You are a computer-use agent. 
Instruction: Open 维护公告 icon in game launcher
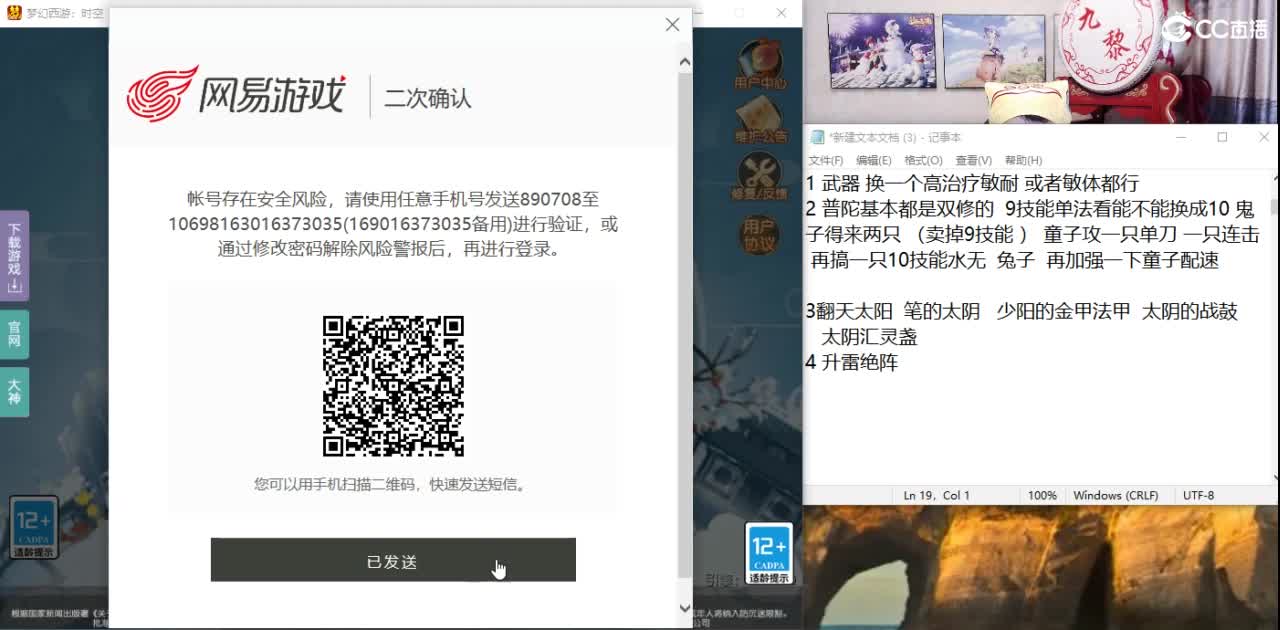tap(760, 120)
